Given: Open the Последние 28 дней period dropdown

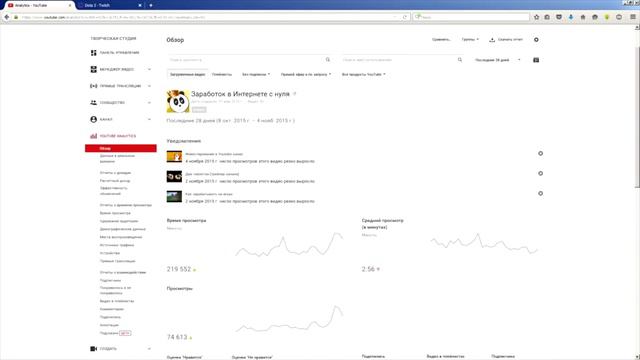Looking at the screenshot, I should coord(498,60).
